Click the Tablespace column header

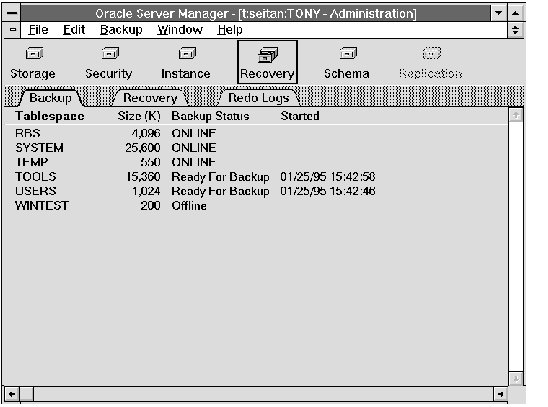[x=50, y=116]
